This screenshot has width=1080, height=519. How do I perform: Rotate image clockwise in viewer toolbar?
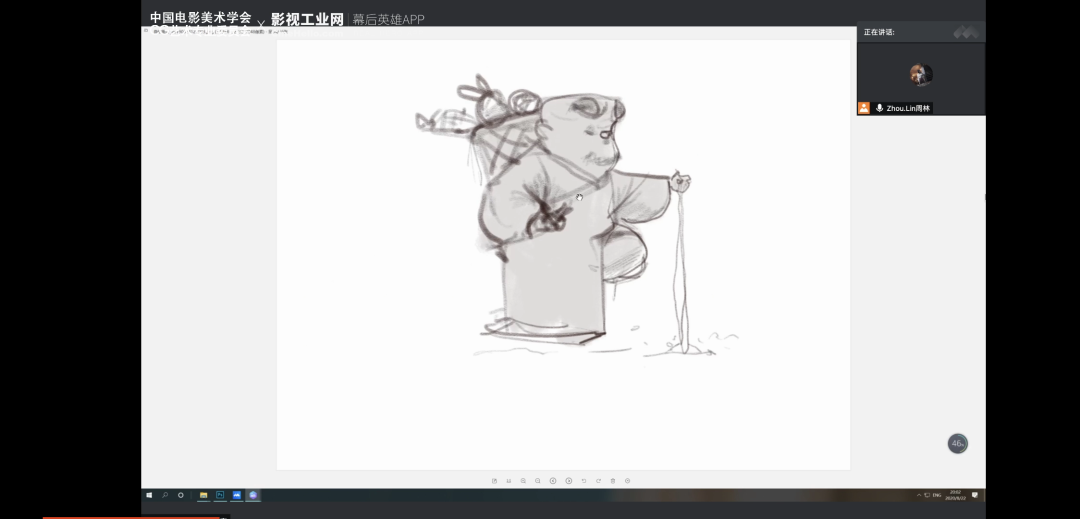599,480
